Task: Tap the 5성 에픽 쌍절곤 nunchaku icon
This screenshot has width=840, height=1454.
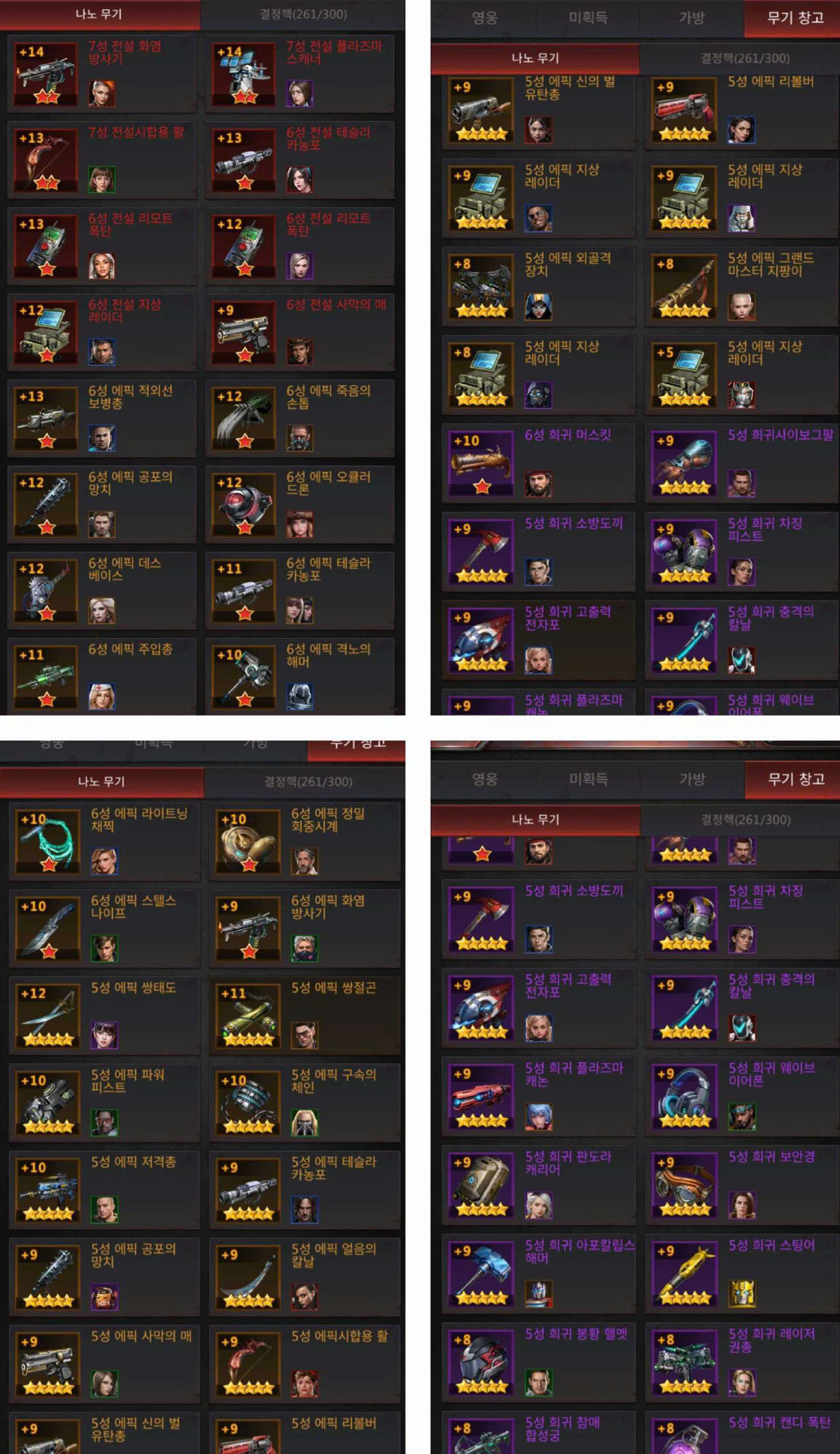Action: click(x=248, y=1016)
